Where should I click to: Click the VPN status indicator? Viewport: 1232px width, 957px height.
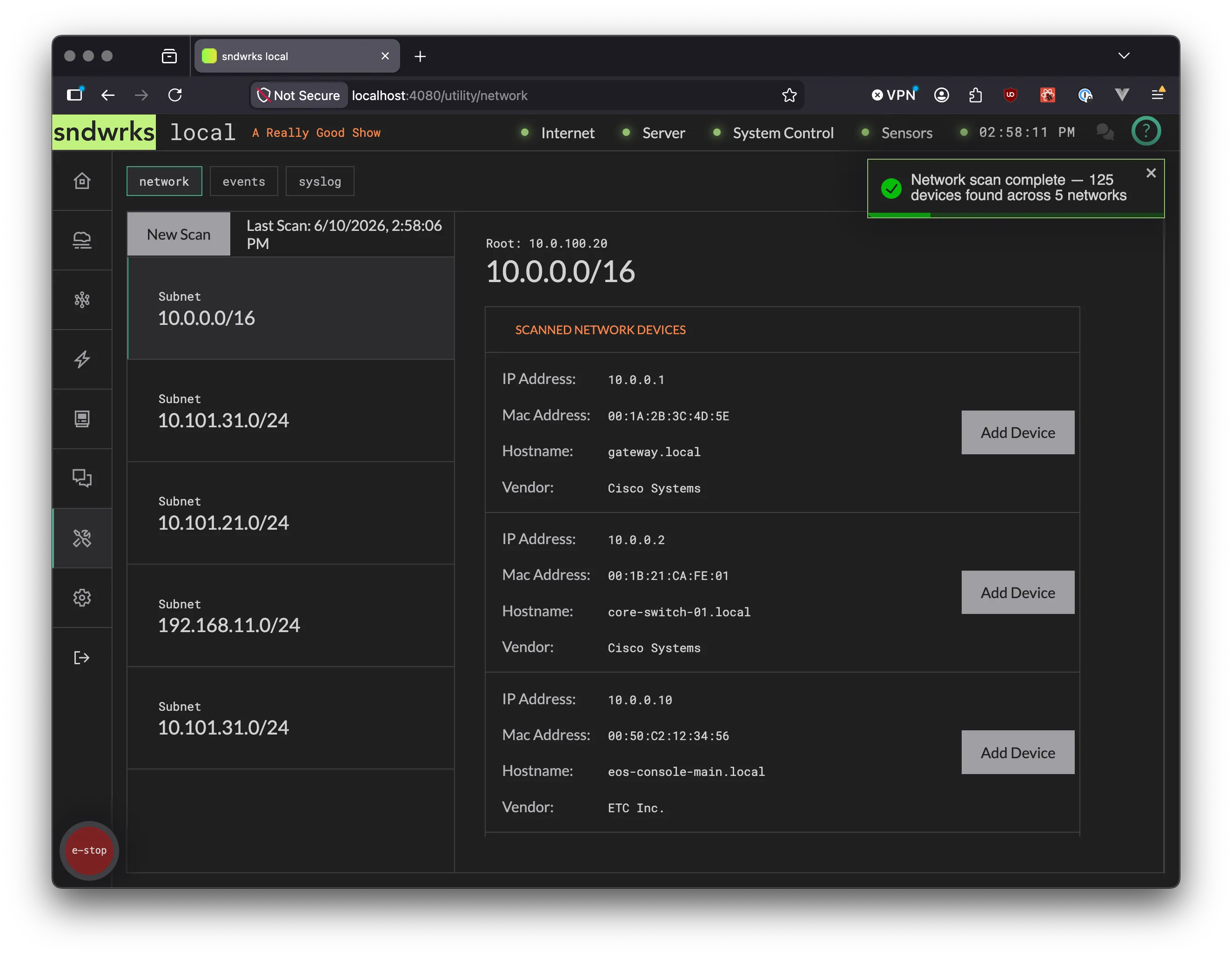coord(894,95)
